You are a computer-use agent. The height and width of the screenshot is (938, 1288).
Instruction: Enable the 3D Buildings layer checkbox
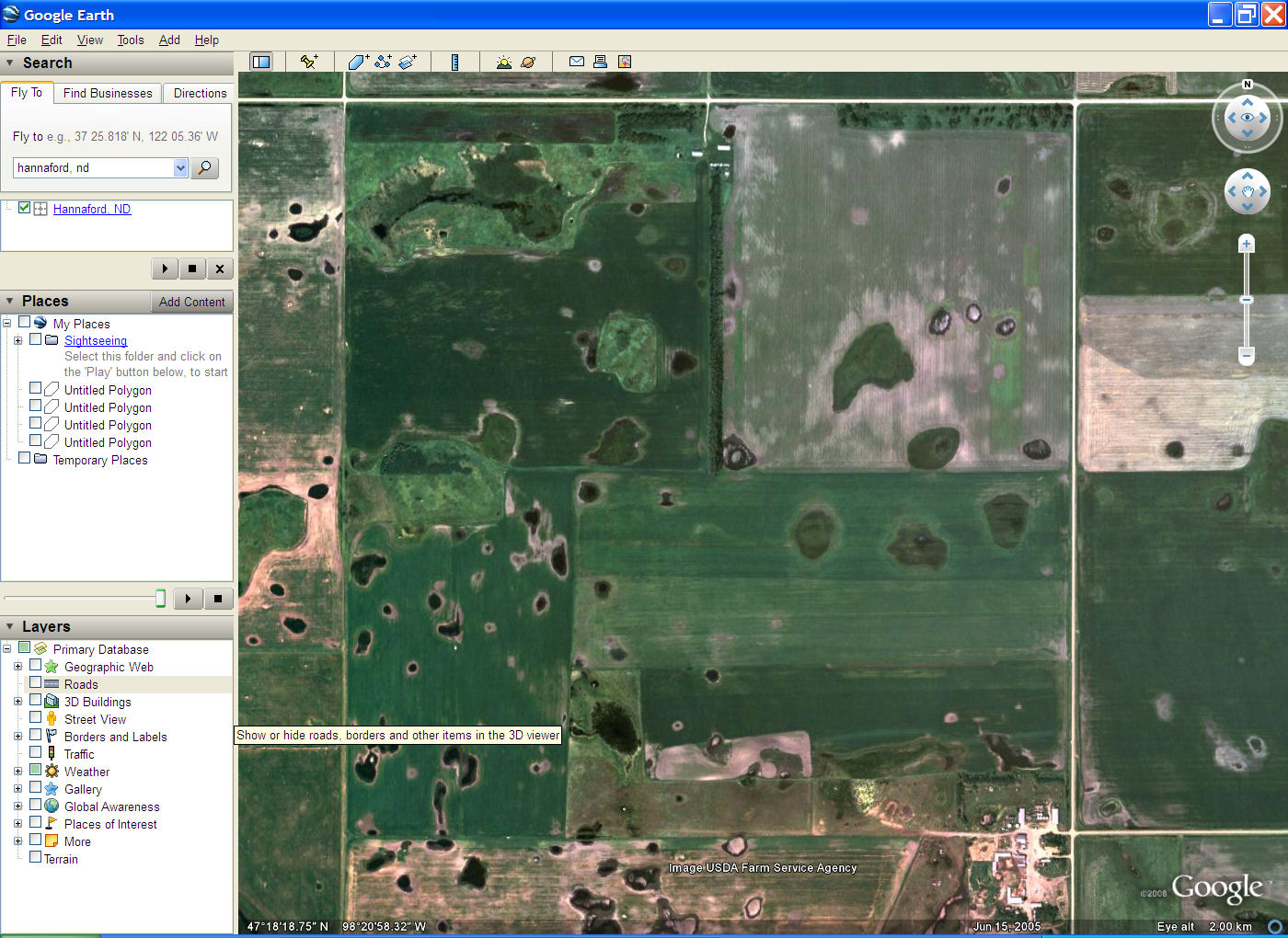pos(35,701)
